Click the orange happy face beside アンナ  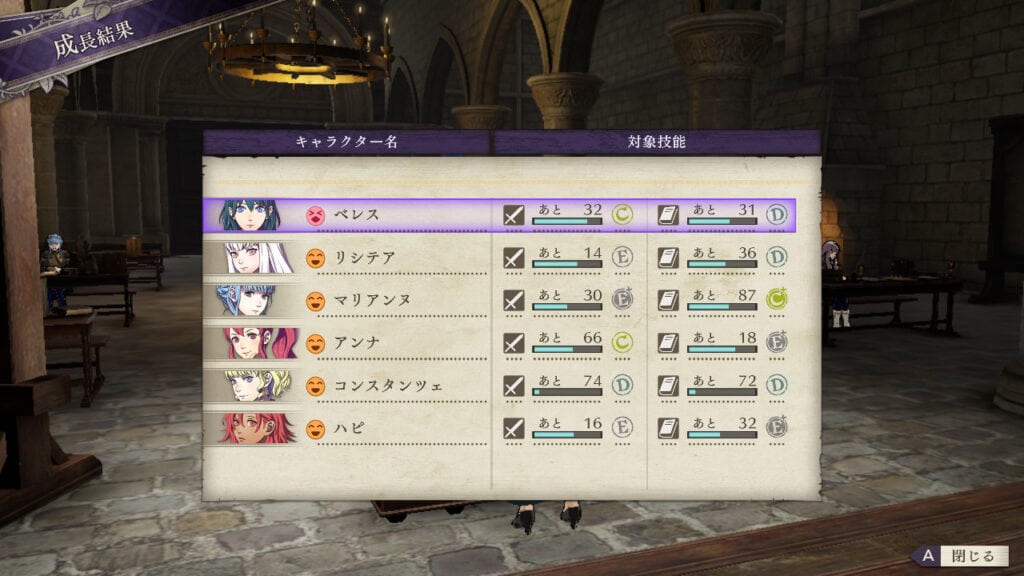click(x=315, y=344)
